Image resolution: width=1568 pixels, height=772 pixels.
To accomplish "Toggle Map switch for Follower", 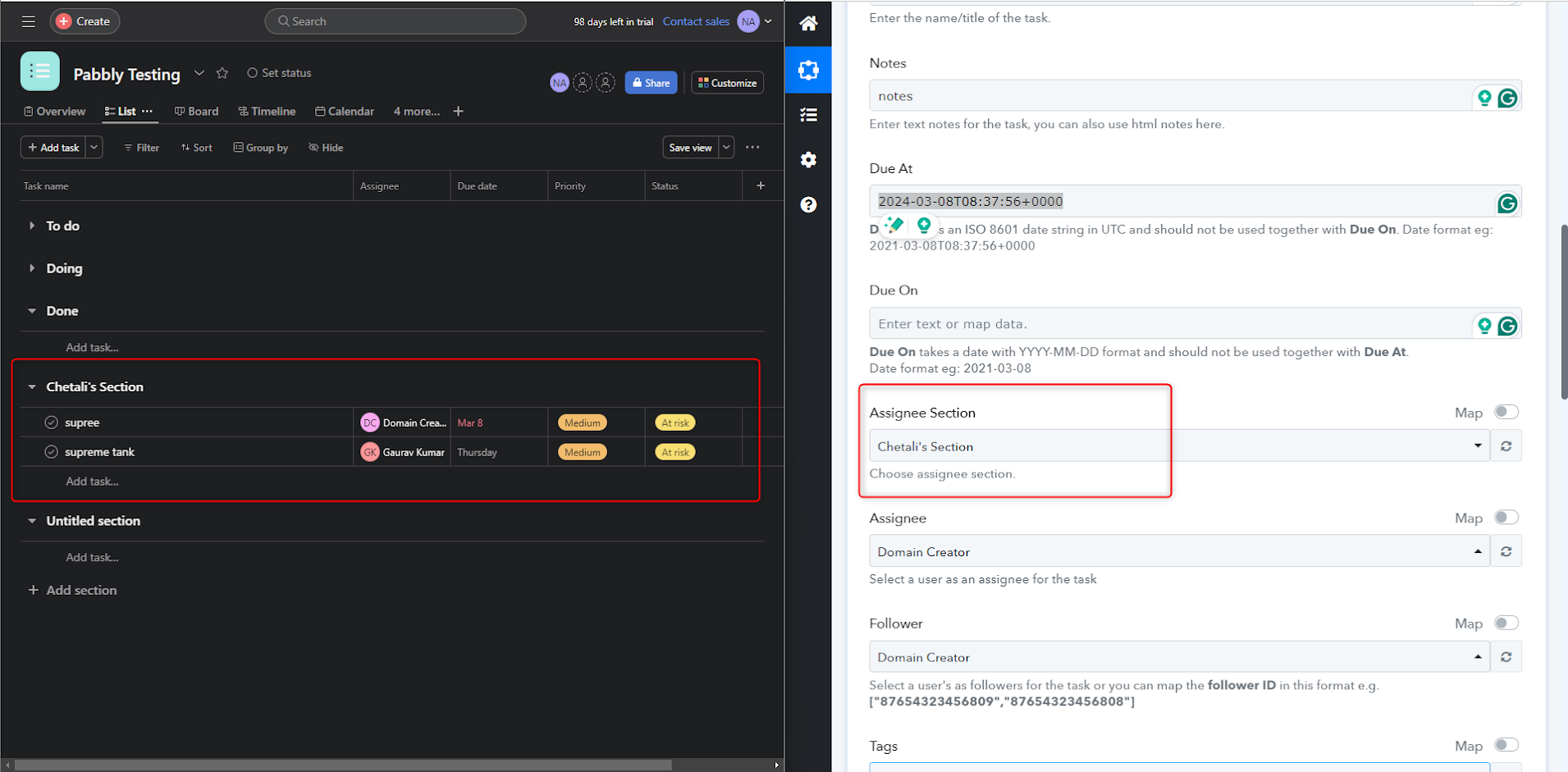I will tap(1506, 623).
